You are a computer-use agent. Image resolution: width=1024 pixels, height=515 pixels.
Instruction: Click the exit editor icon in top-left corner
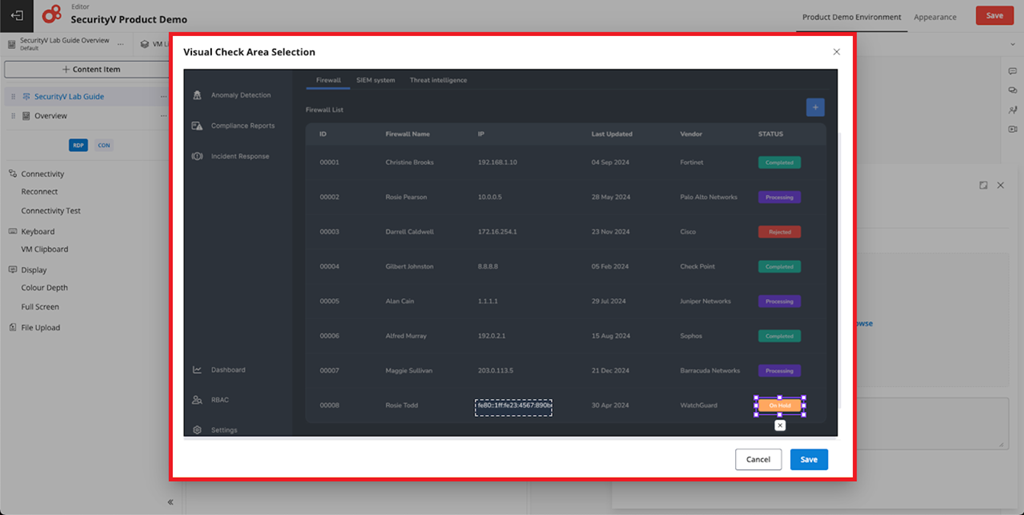pos(17,16)
